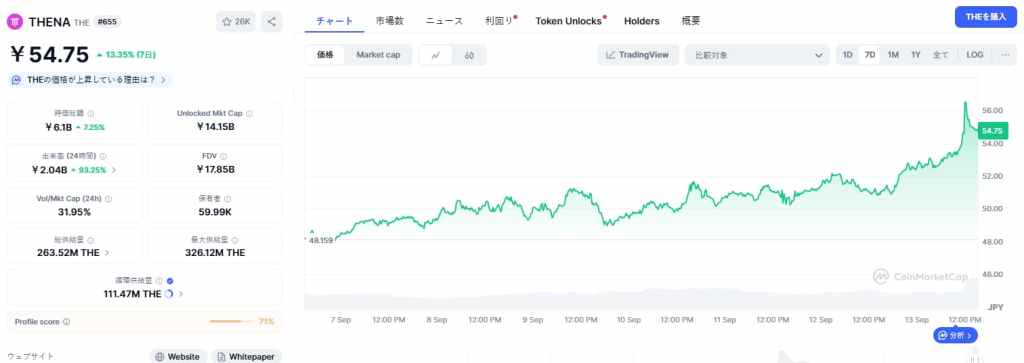The height and width of the screenshot is (363, 1024).
Task: Open the chart more options ellipsis
Action: tap(1005, 55)
